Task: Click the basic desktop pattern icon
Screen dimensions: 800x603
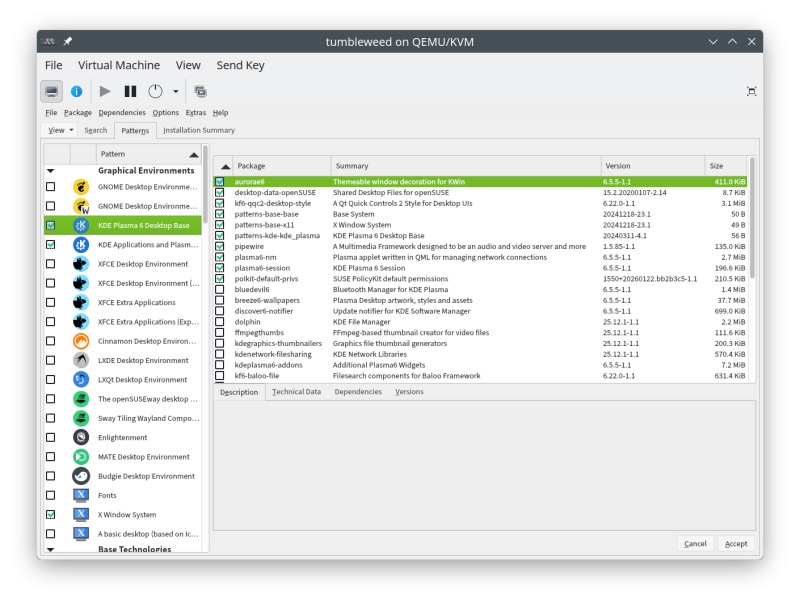Action: click(x=81, y=534)
